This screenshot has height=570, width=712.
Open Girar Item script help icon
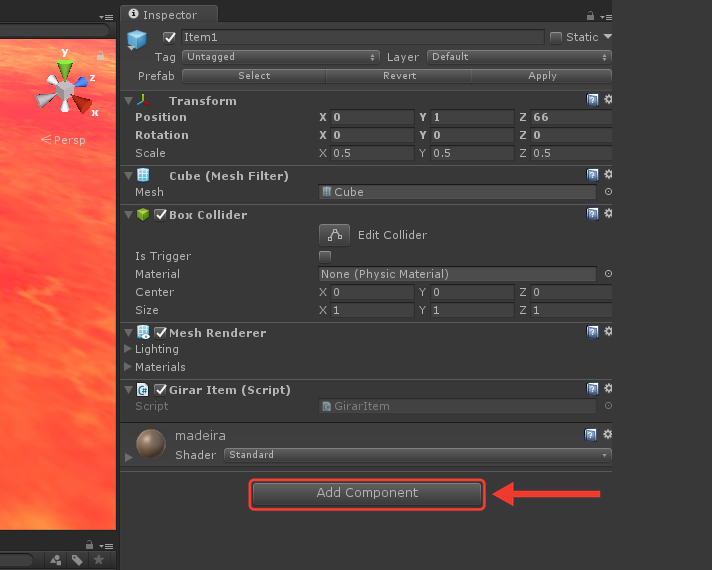coord(592,388)
